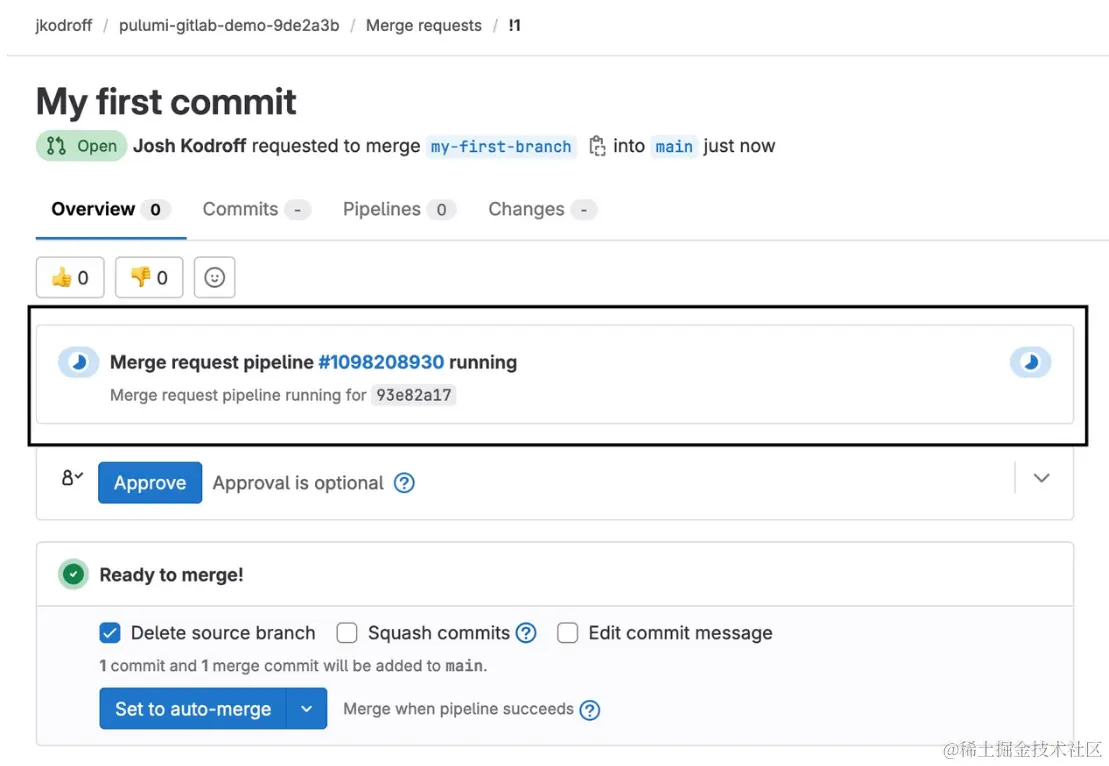Switch to the Changes tab
The image size is (1109, 766).
[526, 209]
